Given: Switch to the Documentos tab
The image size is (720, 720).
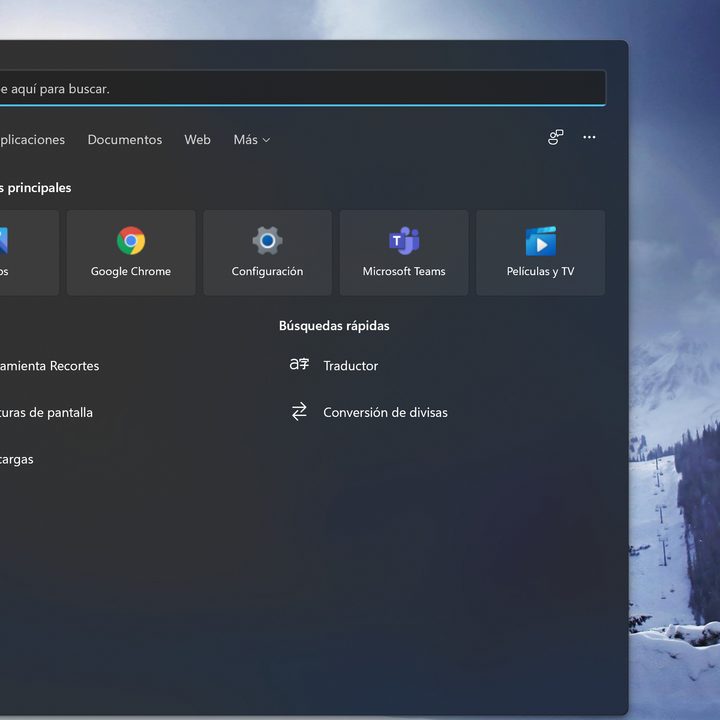Looking at the screenshot, I should point(125,140).
